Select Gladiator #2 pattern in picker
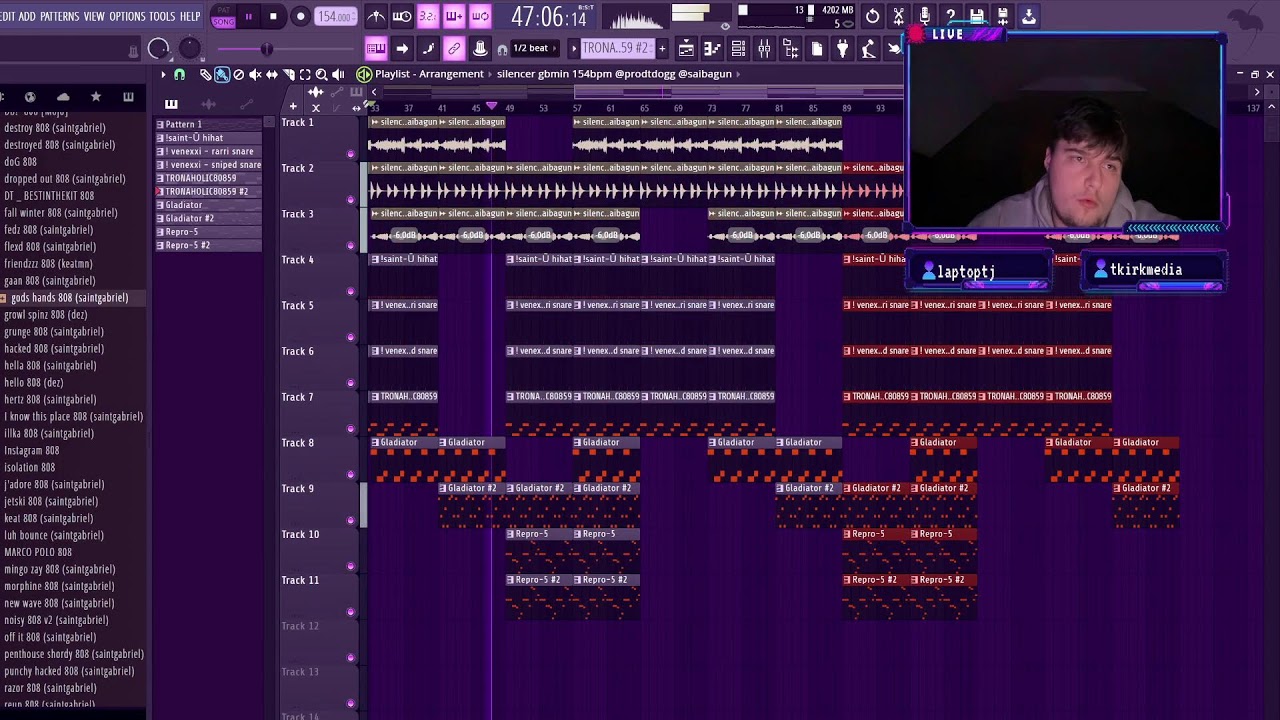 pyautogui.click(x=208, y=218)
